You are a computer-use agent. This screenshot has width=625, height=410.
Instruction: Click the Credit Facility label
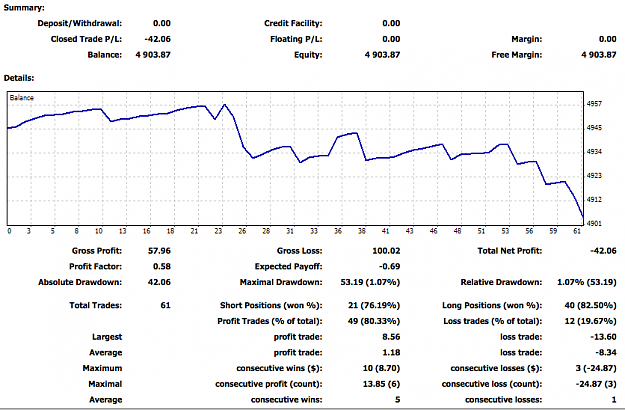tap(293, 24)
